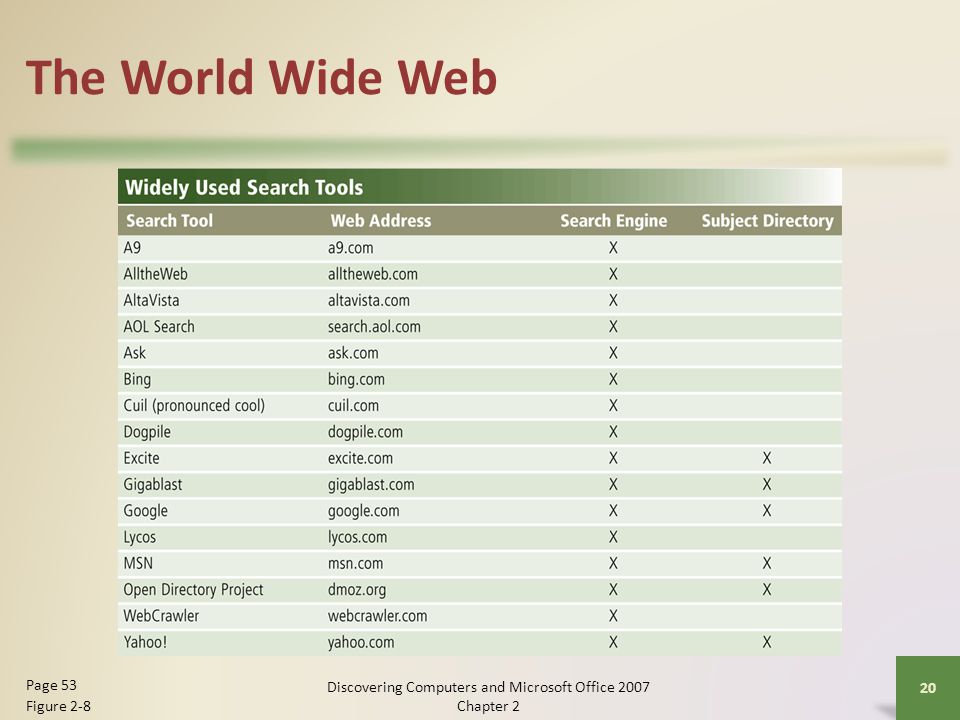Click the 'google.com' web address
The width and height of the screenshot is (960, 720).
tap(363, 511)
